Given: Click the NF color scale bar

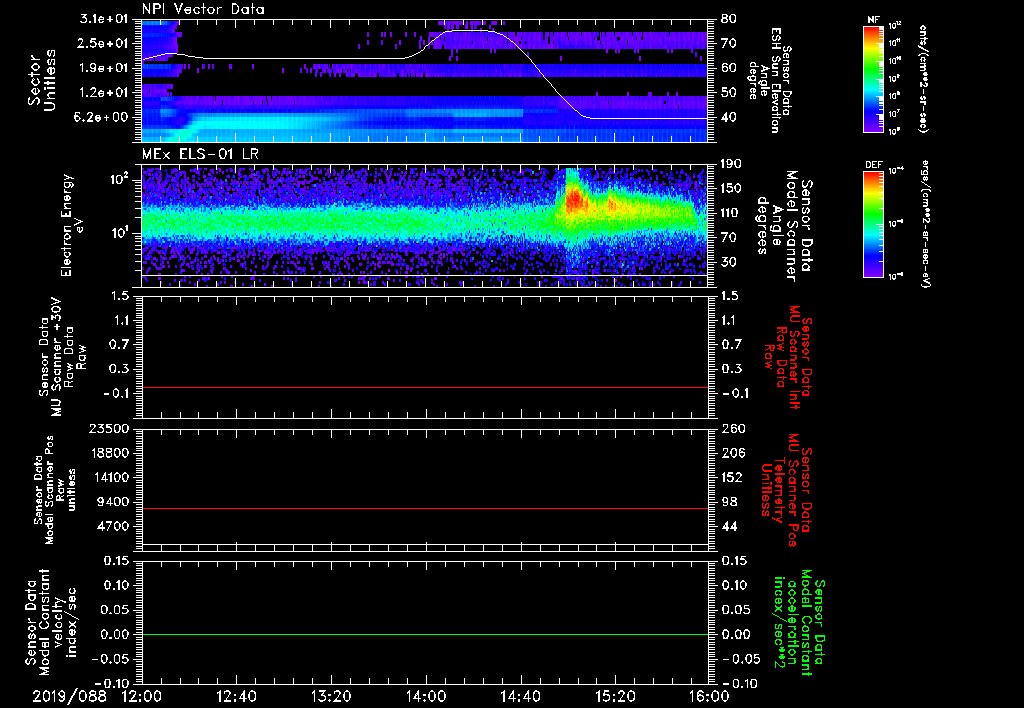Looking at the screenshot, I should pyautogui.click(x=873, y=79).
